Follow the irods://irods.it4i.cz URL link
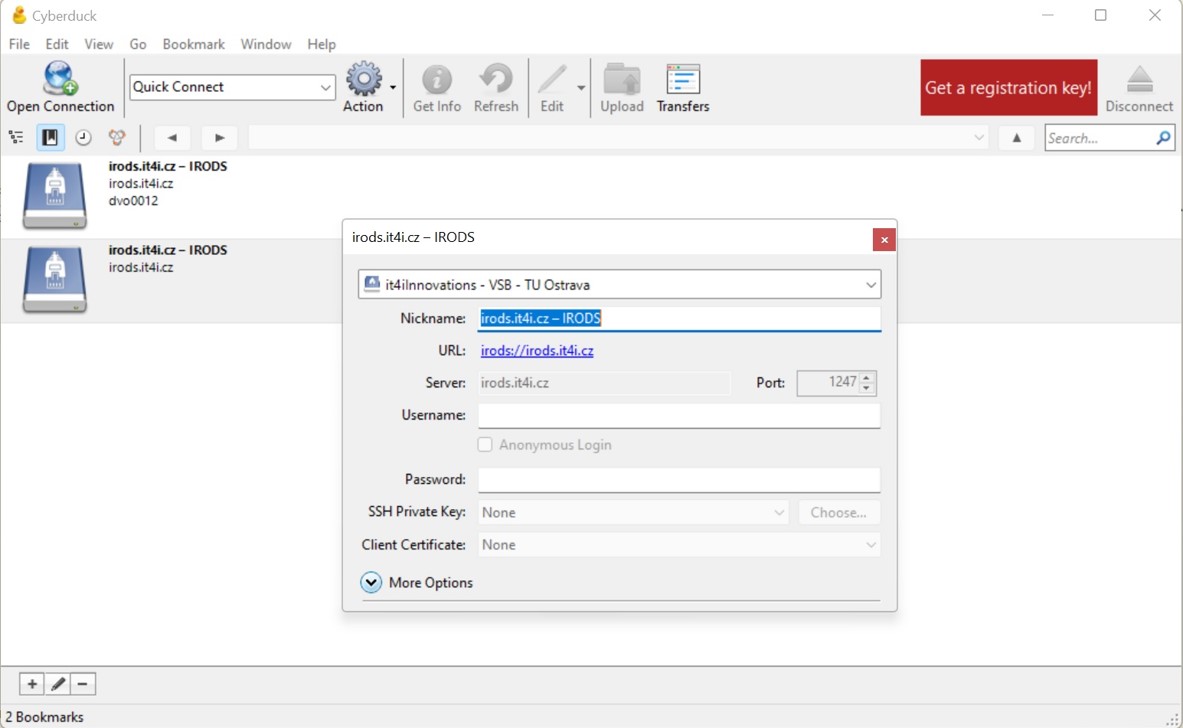The width and height of the screenshot is (1183, 728). pyautogui.click(x=537, y=351)
